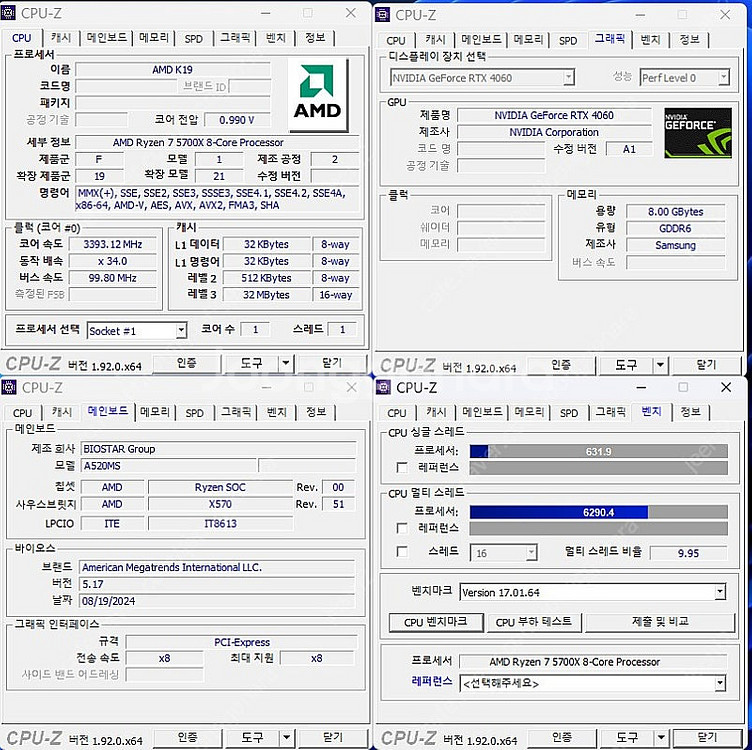
Task: Click the x 34.0 multiplier field
Action: click(x=113, y=261)
